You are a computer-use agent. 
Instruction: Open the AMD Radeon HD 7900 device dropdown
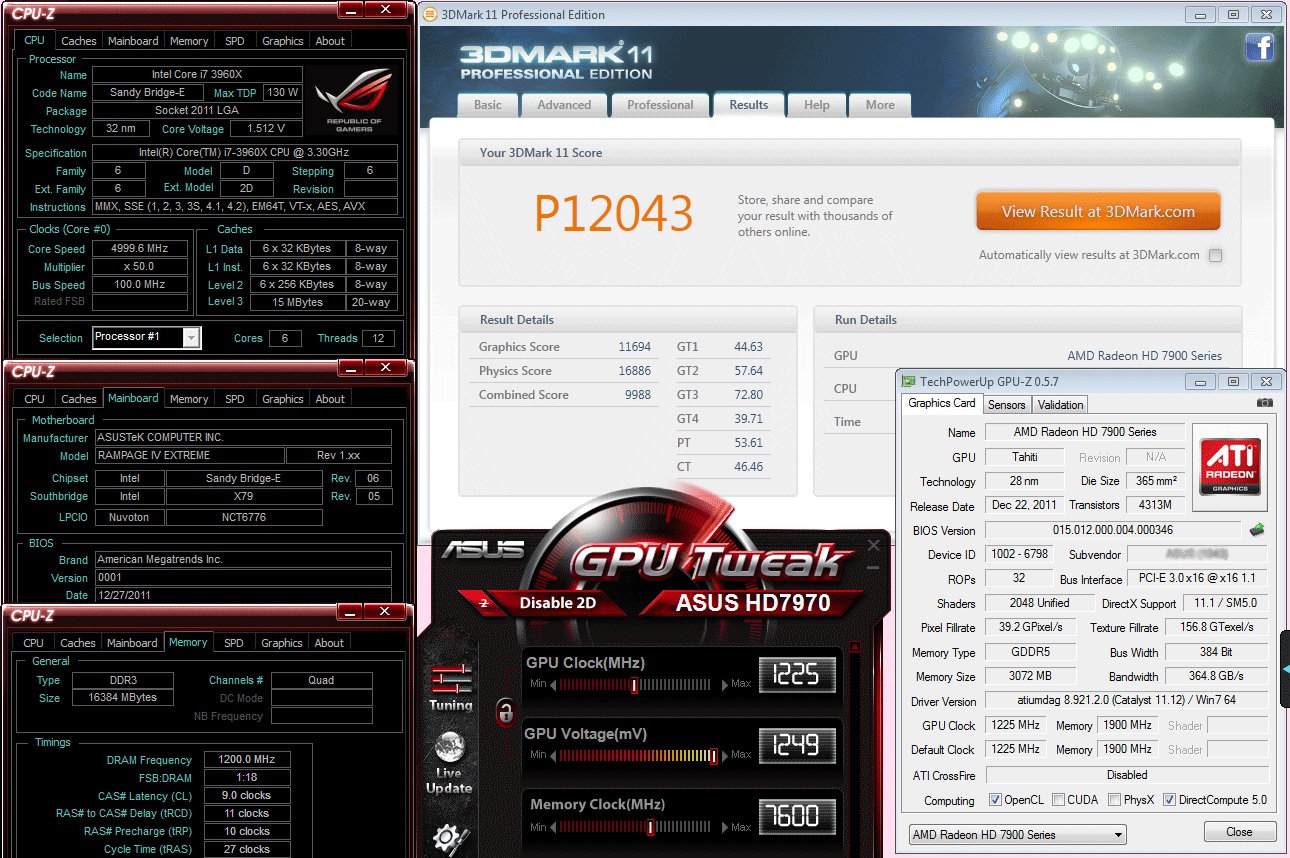click(x=1017, y=834)
